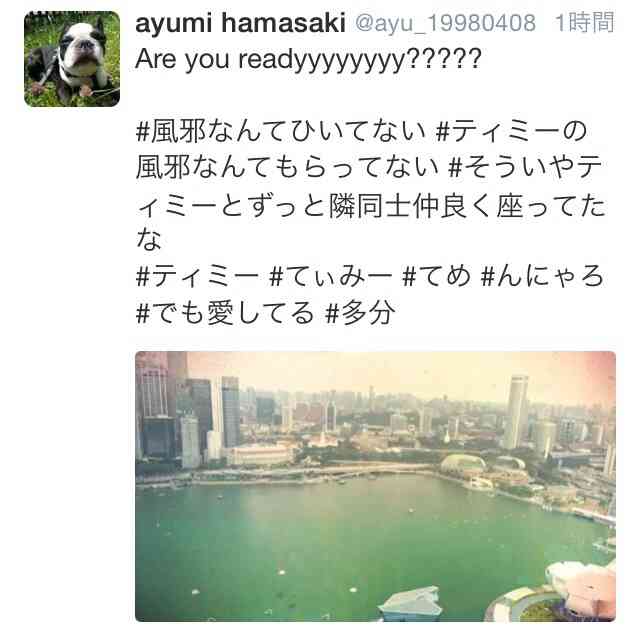Open hashtag #てぃみー
The image size is (640, 632).
pos(331,276)
